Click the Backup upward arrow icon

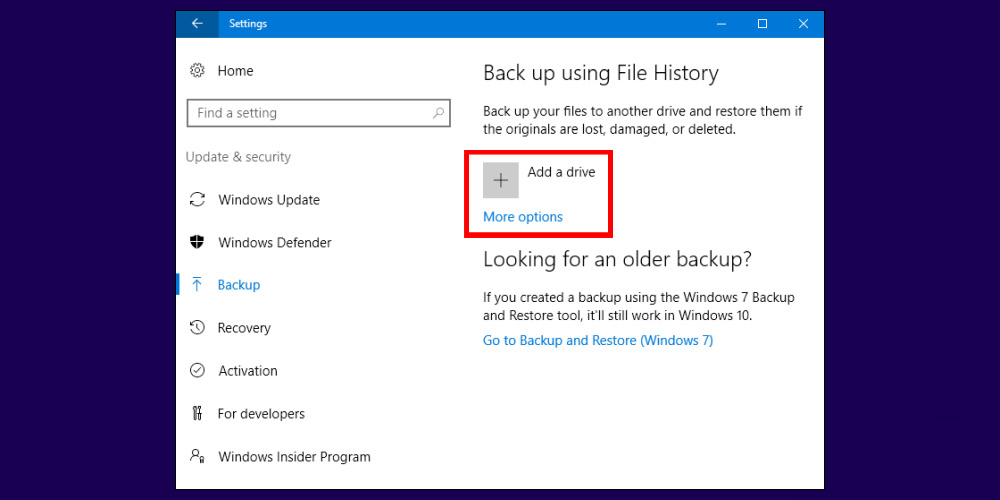point(197,284)
